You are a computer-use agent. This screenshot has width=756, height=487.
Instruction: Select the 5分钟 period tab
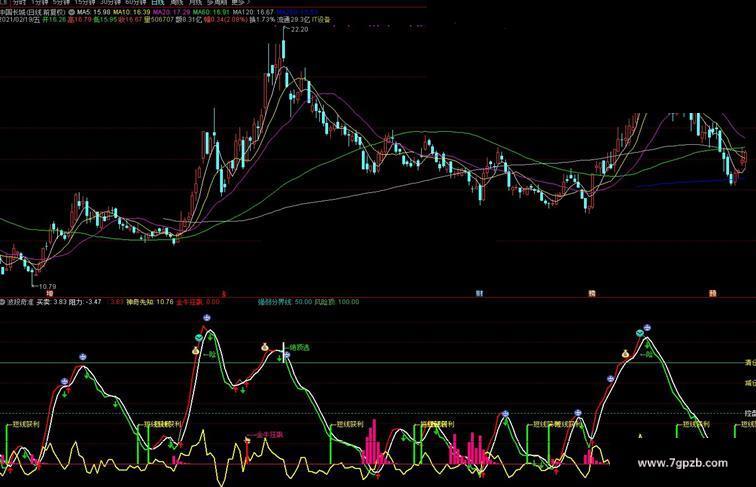[x=62, y=2]
